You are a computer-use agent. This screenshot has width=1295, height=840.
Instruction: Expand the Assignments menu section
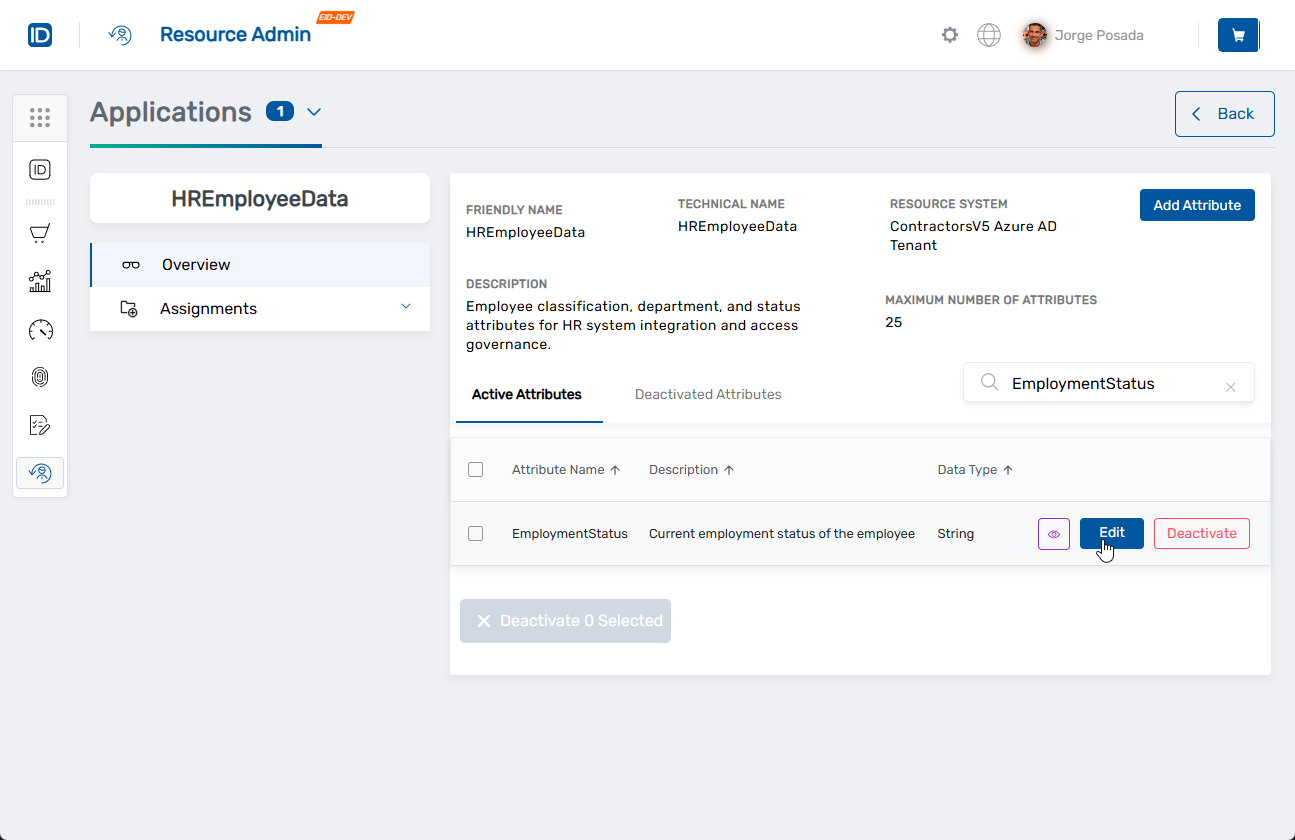click(x=405, y=307)
